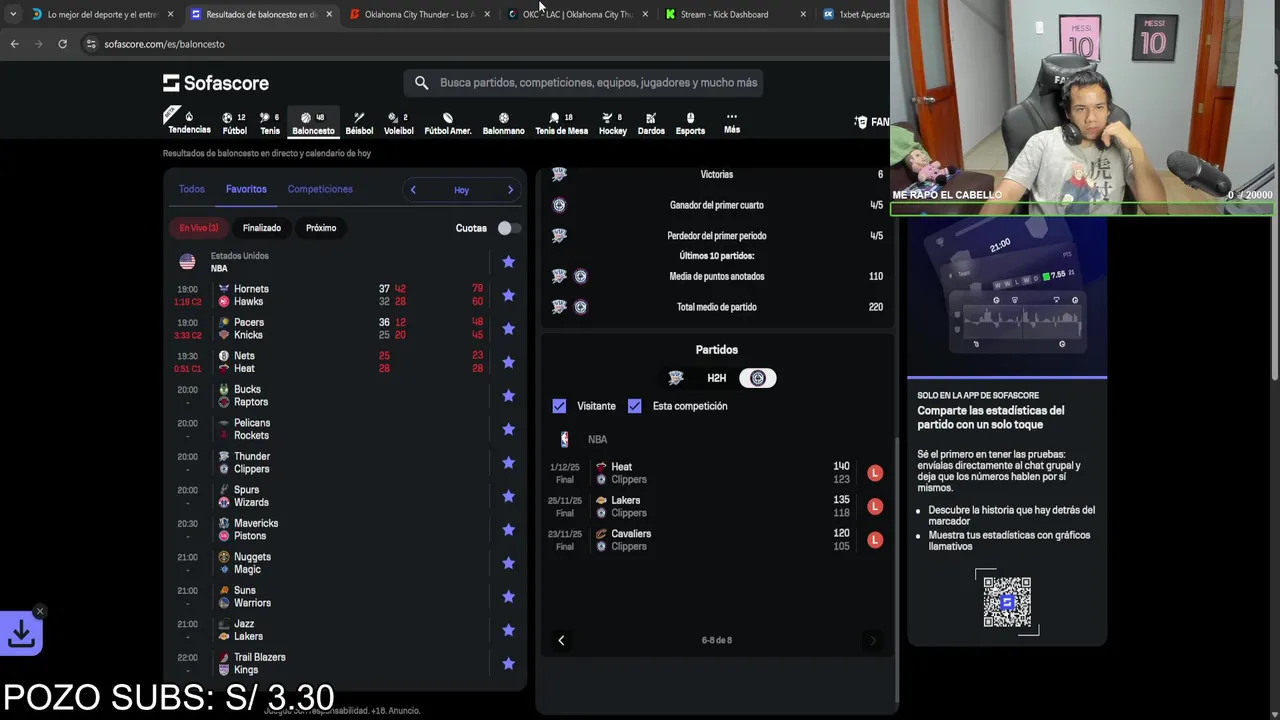Open Tenis de Mesa category
This screenshot has height=720, width=1280.
pos(561,123)
